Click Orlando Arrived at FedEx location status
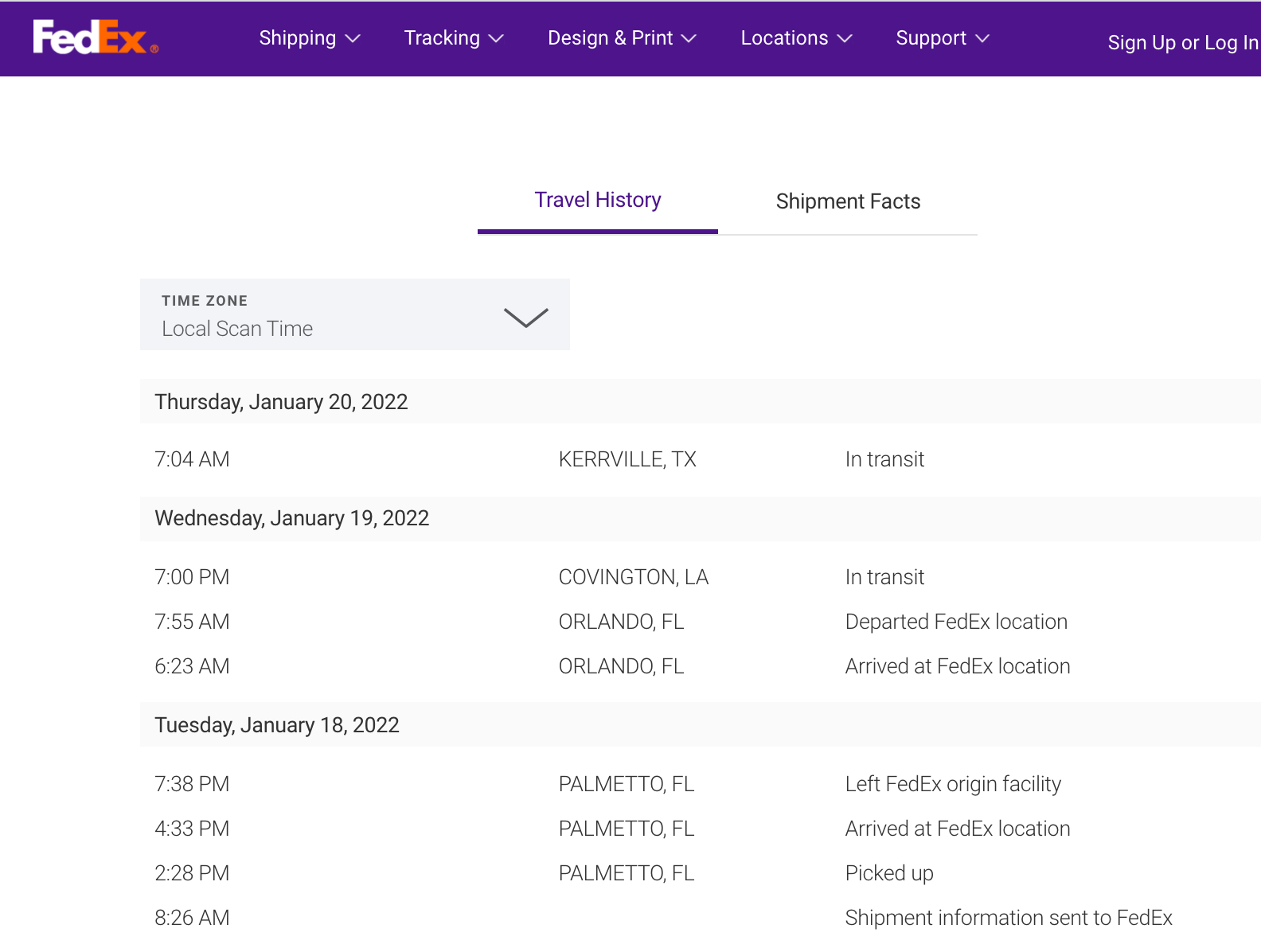 tap(958, 666)
